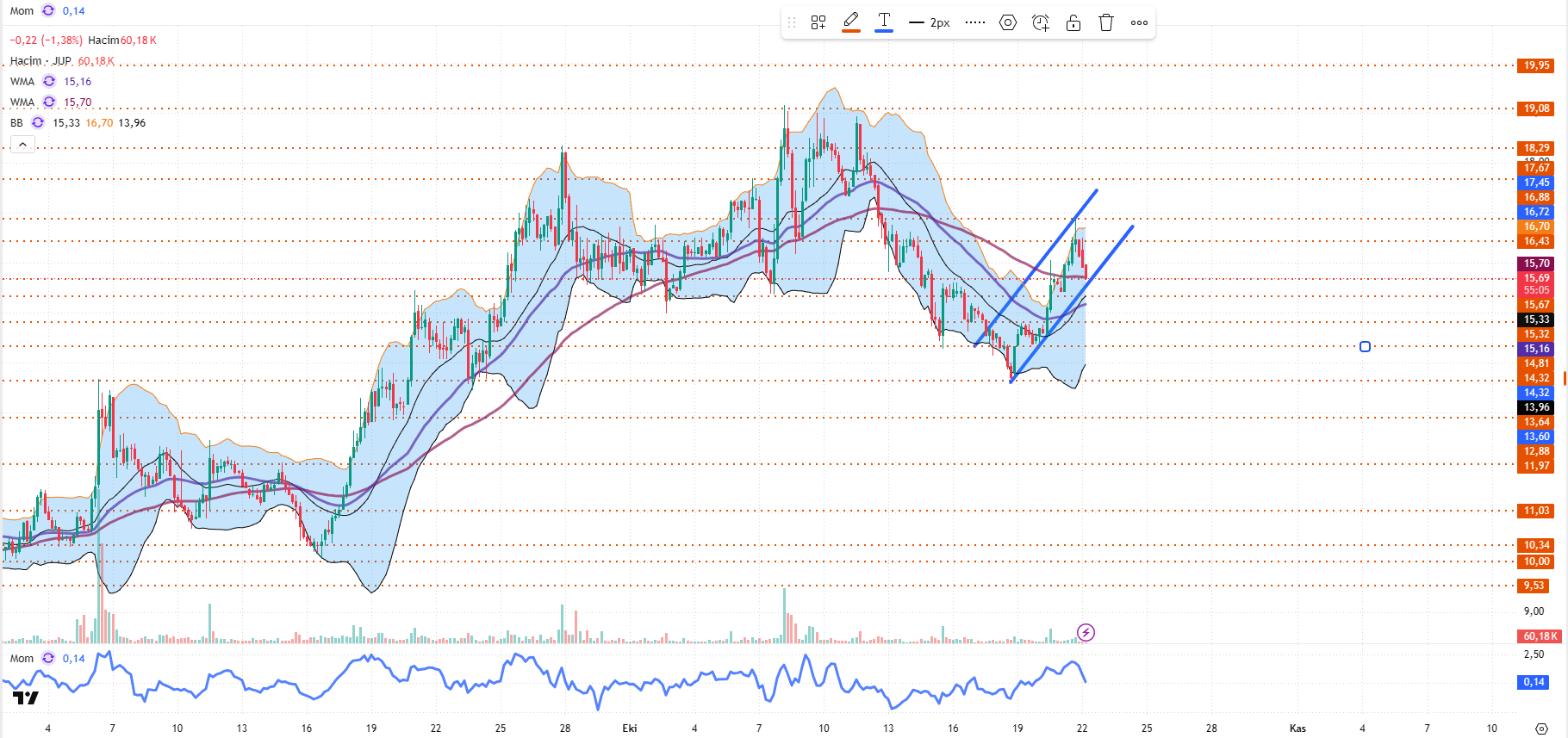Click the top-left Mom indicator icon

[48, 10]
